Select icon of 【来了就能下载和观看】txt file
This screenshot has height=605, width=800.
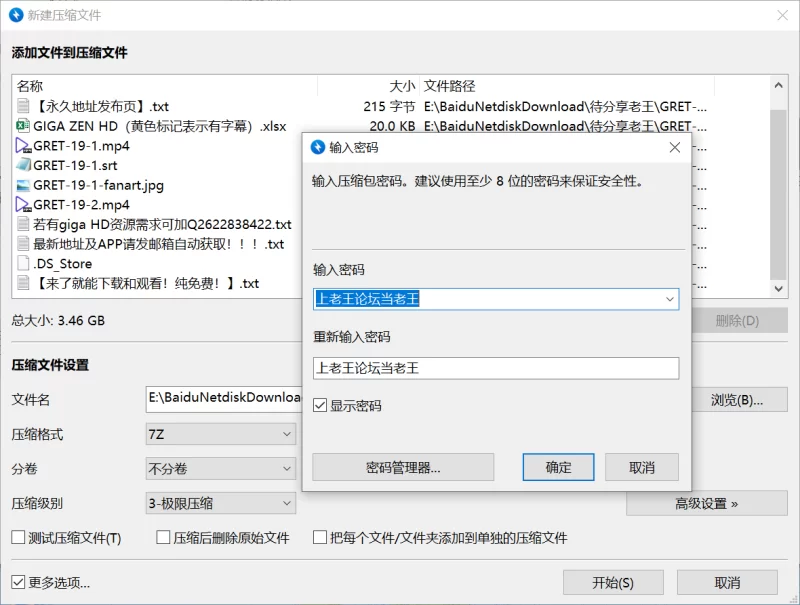[x=23, y=283]
